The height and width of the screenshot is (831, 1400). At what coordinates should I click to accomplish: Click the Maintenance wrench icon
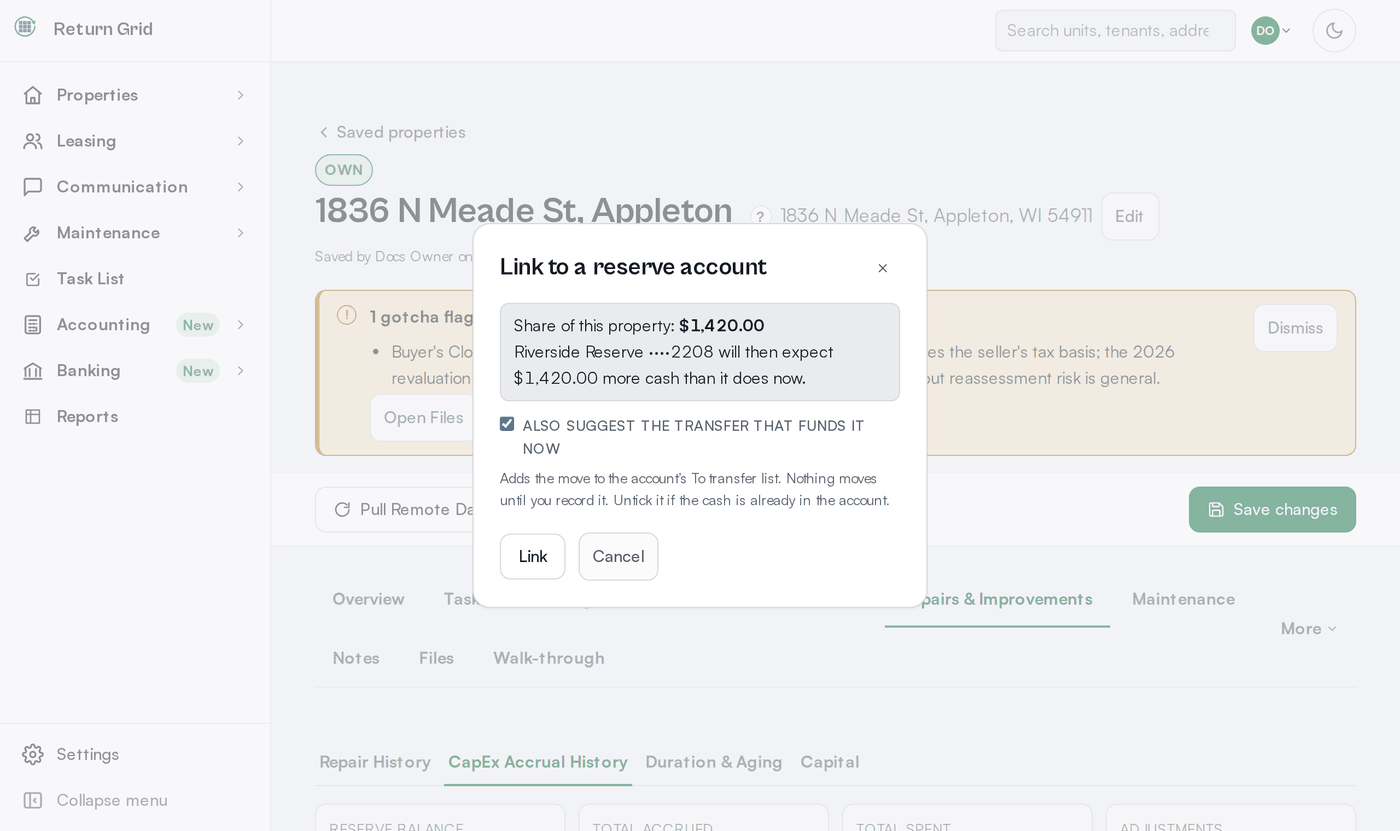[33, 233]
